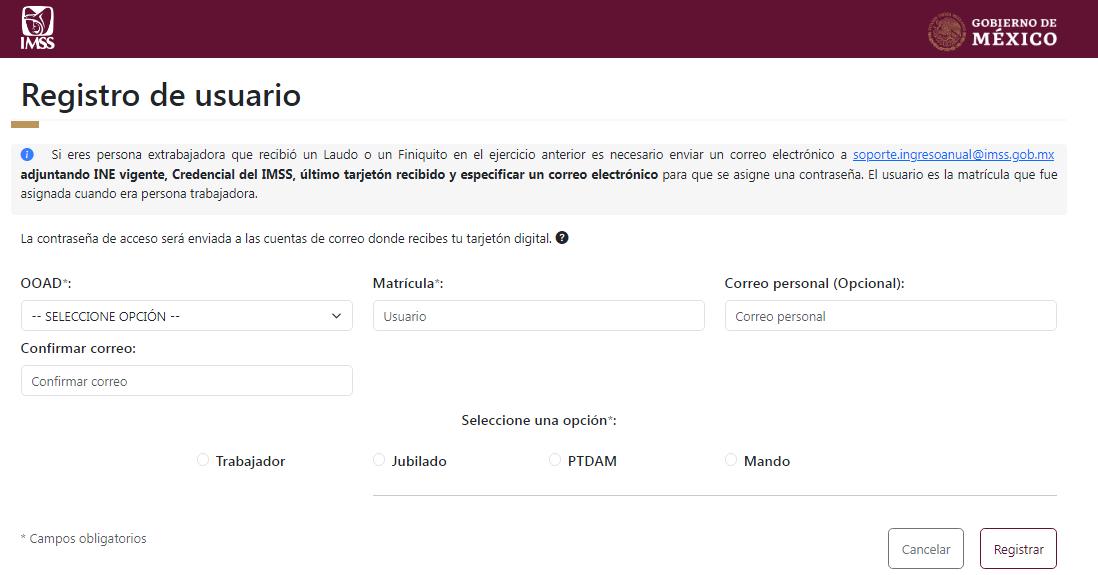
Task: Click the Confirmar correo input field
Action: tap(186, 381)
